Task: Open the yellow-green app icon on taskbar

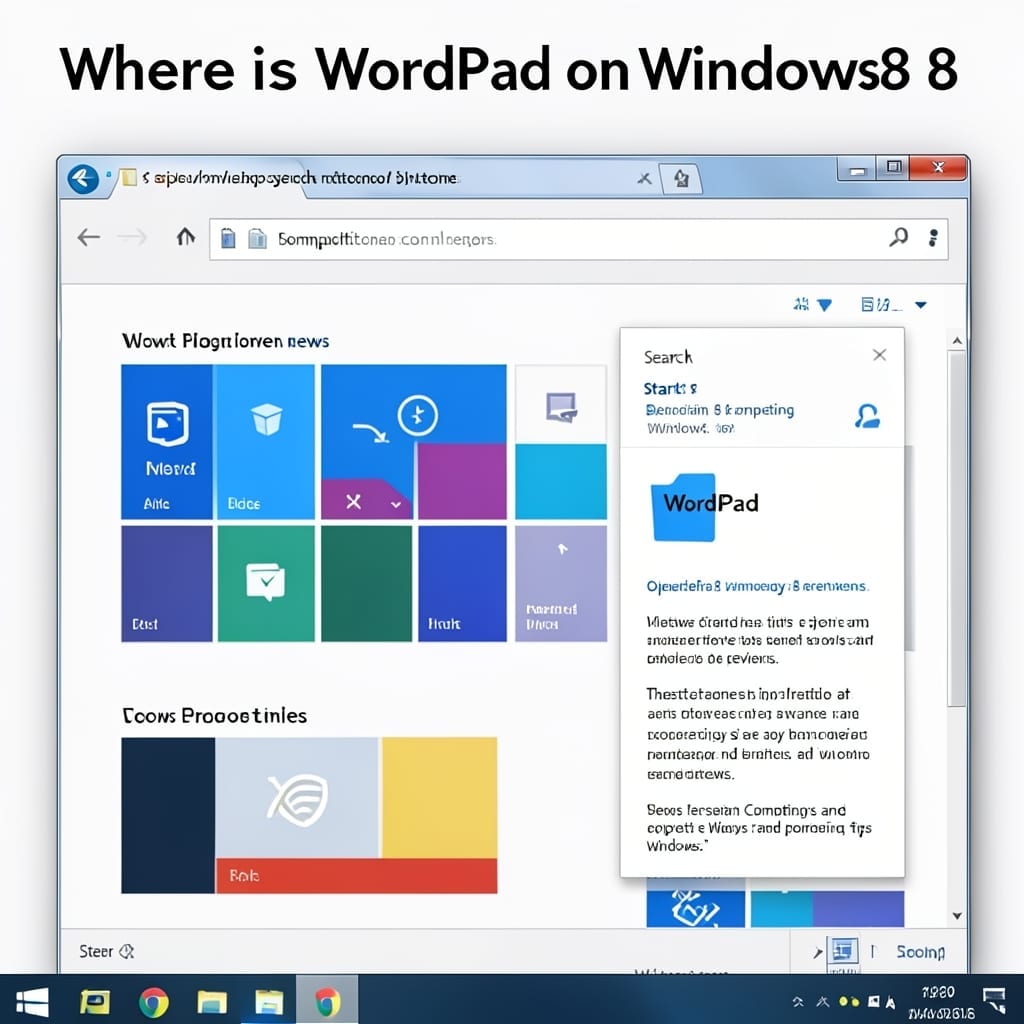Action: pyautogui.click(x=95, y=1001)
